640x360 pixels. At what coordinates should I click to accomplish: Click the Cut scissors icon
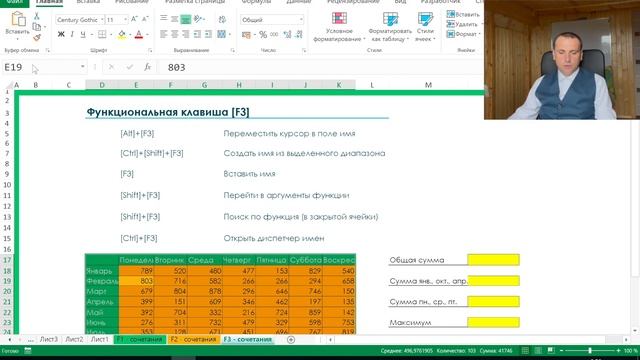37,16
